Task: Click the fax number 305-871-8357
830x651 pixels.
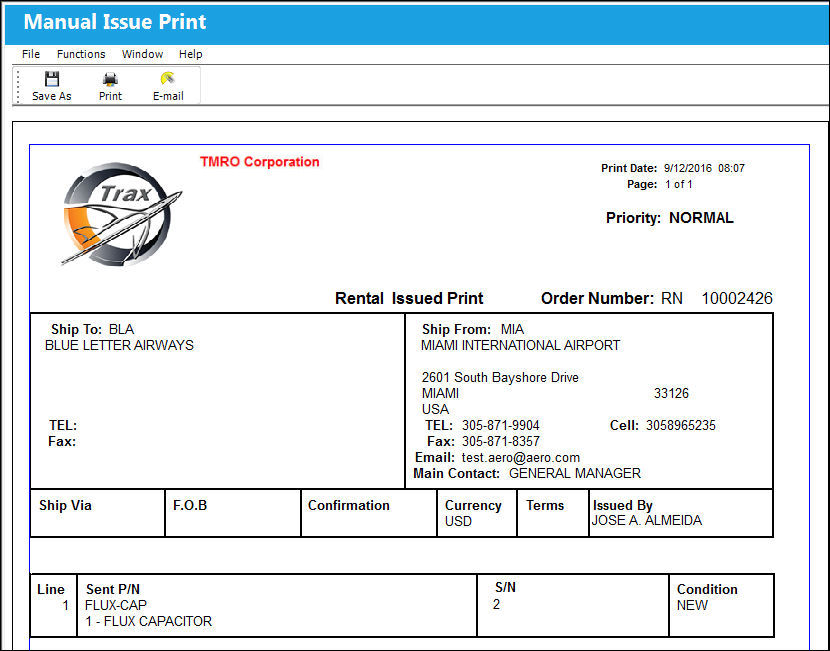Action: click(x=501, y=441)
